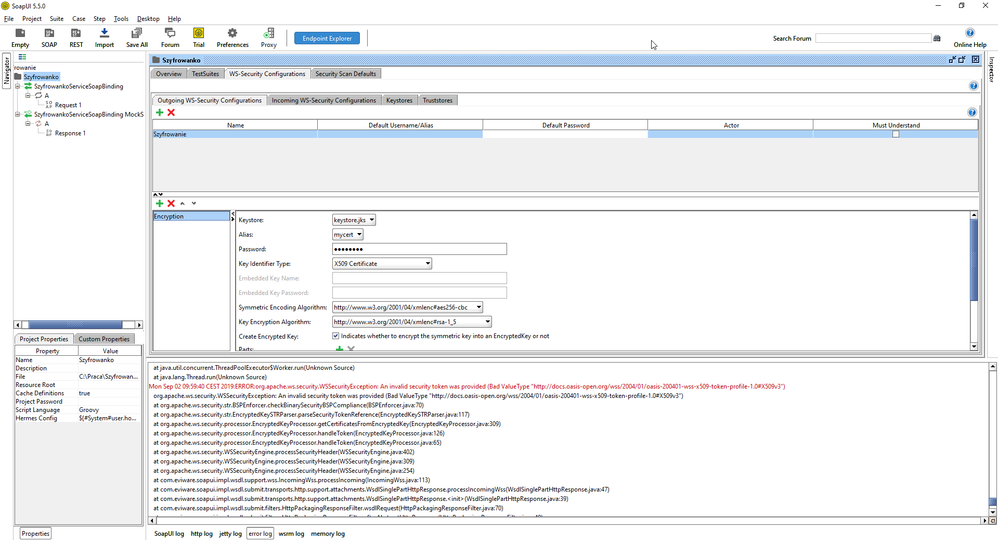Show the http log
This screenshot has height=540, width=998.
[203, 534]
